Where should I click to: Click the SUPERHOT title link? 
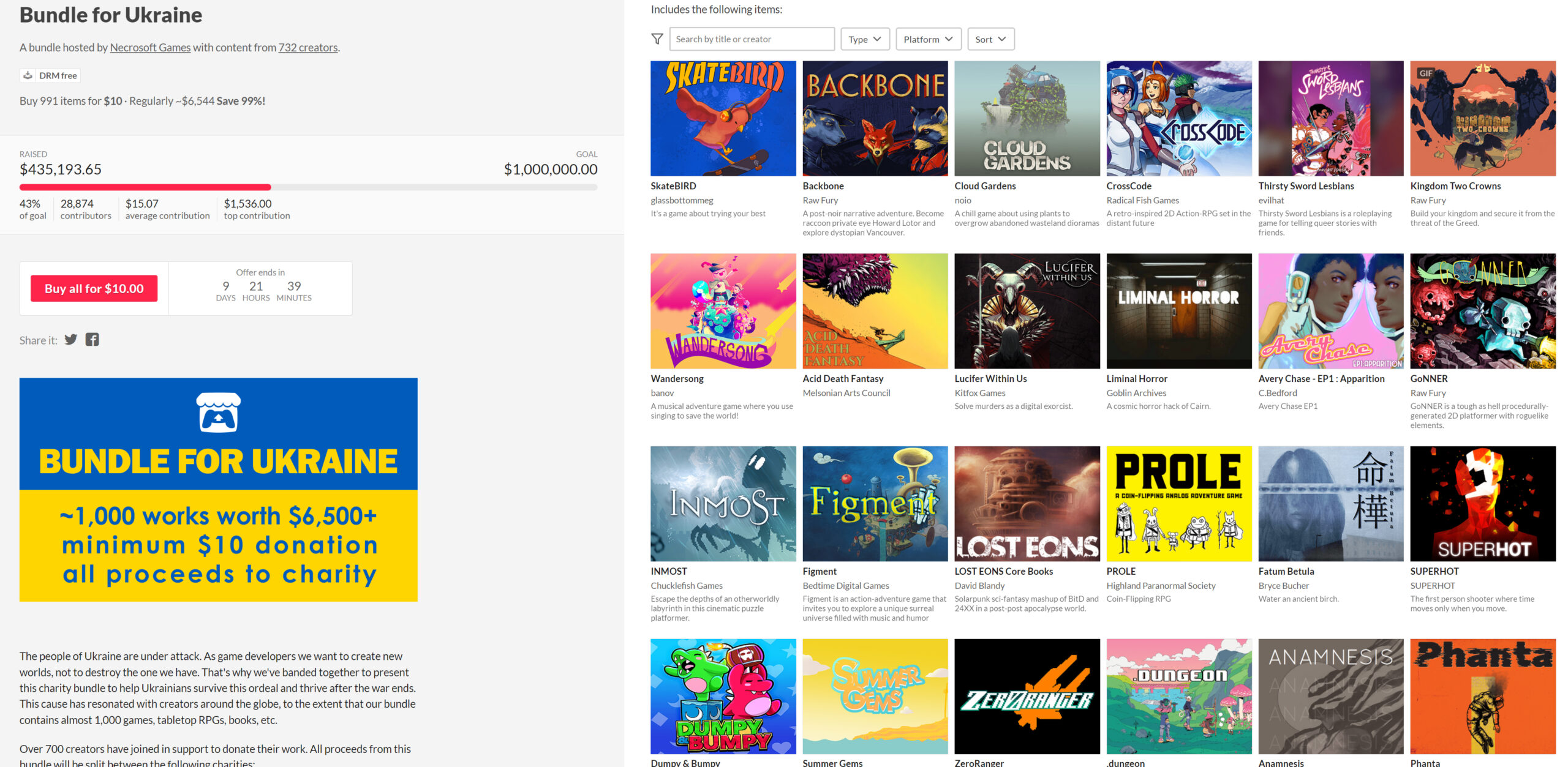[1434, 571]
